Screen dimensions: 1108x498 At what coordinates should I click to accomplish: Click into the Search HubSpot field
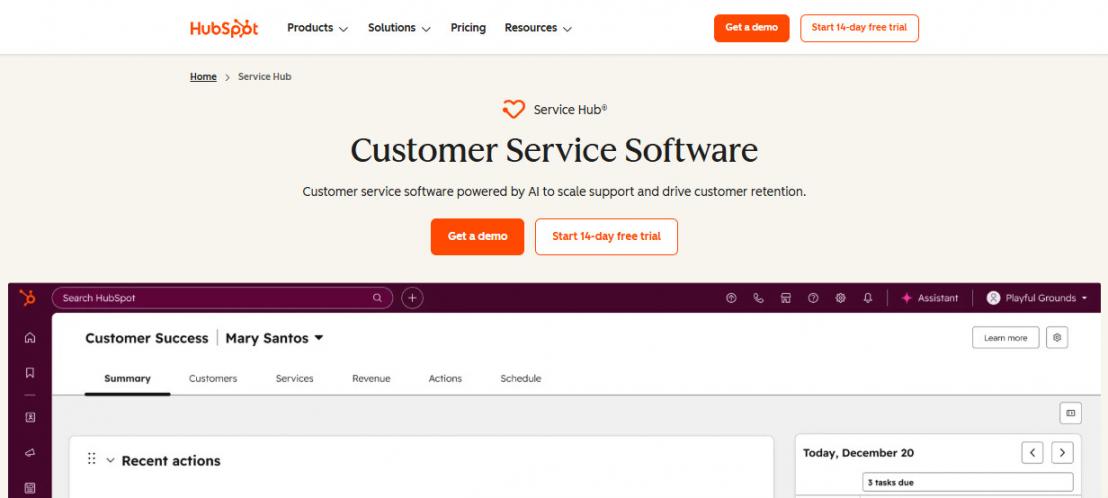[222, 298]
